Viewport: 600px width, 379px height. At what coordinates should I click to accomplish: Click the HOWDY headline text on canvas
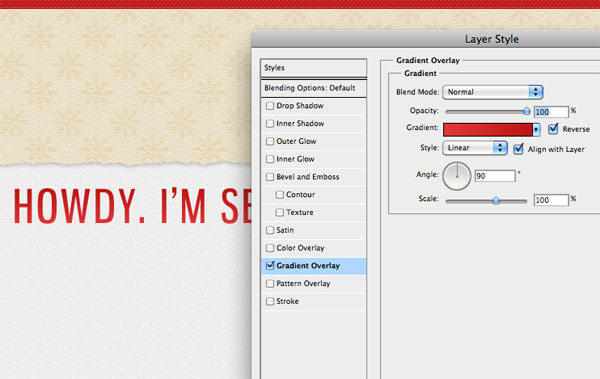pyautogui.click(x=132, y=206)
